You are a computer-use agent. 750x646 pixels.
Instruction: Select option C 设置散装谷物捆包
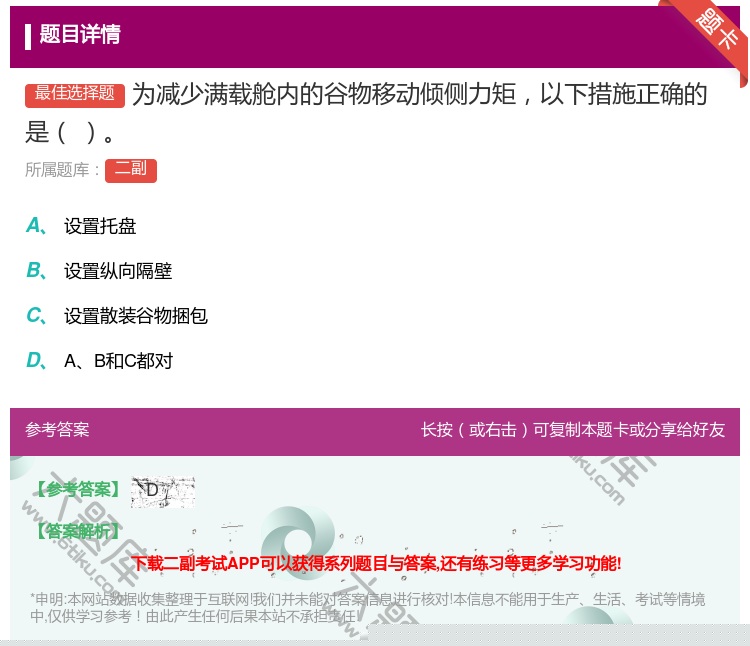tap(117, 316)
